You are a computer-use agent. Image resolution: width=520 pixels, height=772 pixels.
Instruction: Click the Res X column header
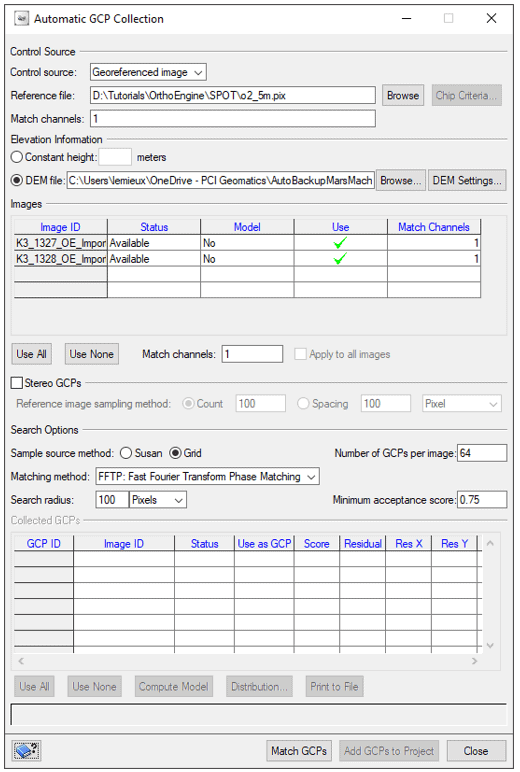tap(409, 544)
